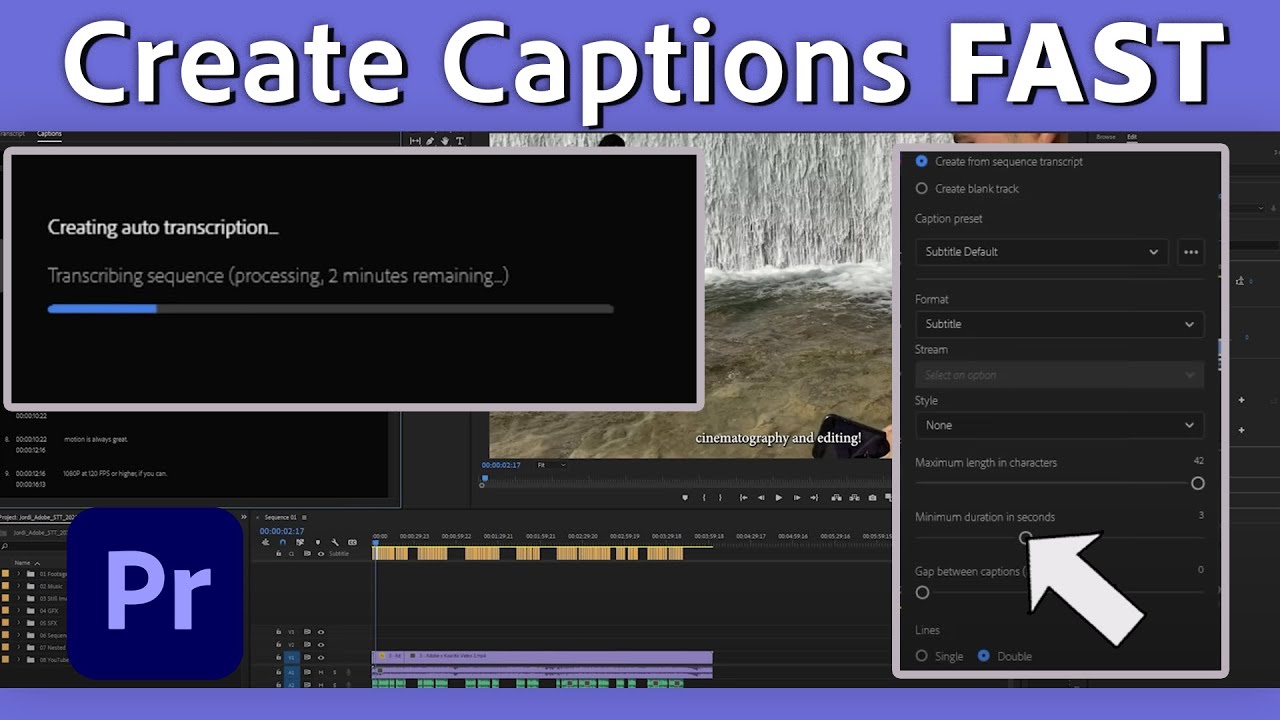
Task: Toggle snap magnet icon in timeline
Action: tap(283, 542)
